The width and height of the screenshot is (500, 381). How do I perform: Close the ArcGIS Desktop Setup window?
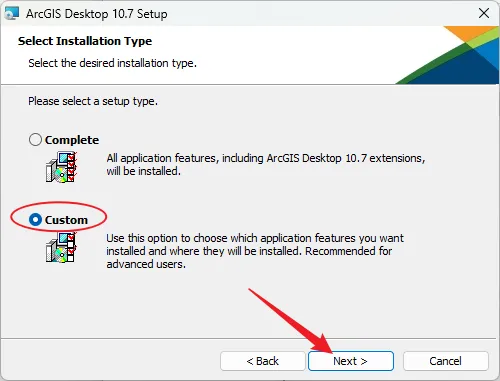484,13
